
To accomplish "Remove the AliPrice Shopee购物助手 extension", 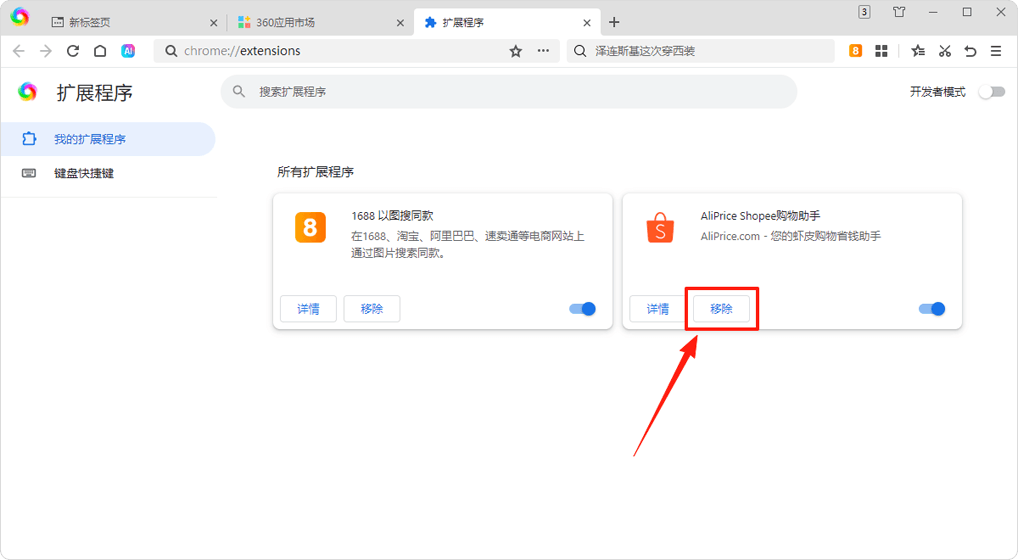I will point(721,309).
